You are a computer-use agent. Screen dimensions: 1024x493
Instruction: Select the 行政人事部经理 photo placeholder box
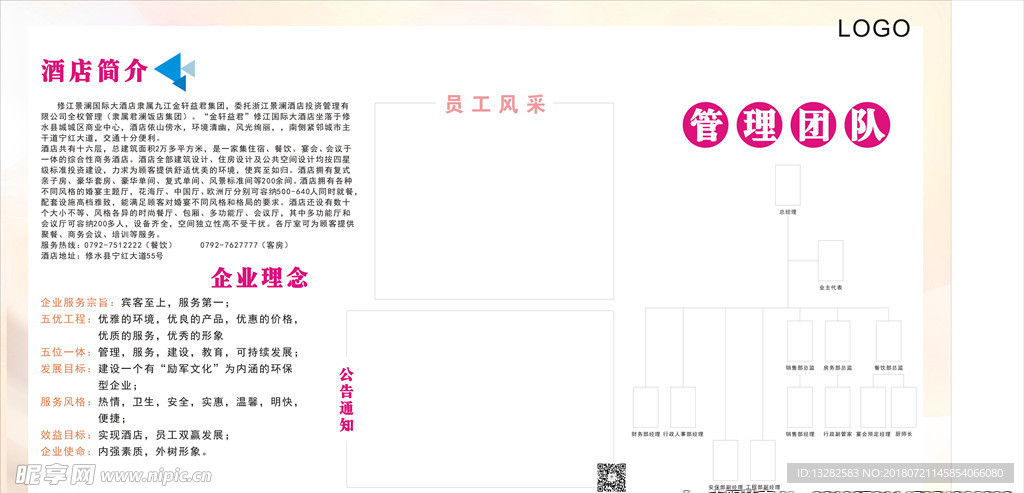683,407
